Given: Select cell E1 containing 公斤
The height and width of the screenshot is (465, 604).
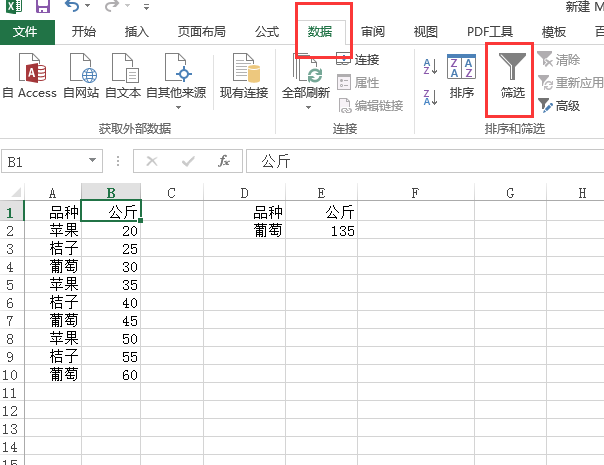Looking at the screenshot, I should [x=322, y=212].
